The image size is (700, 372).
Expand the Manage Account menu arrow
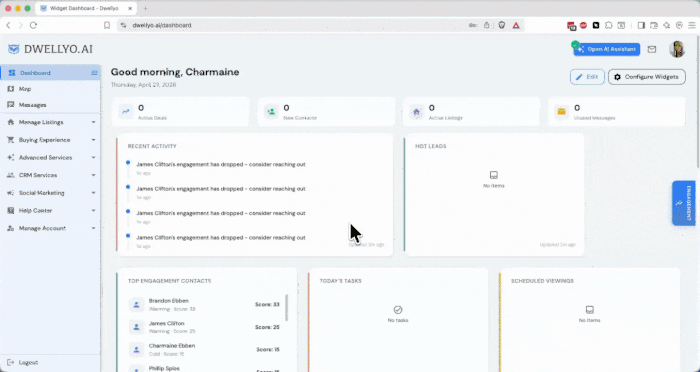tap(93, 228)
